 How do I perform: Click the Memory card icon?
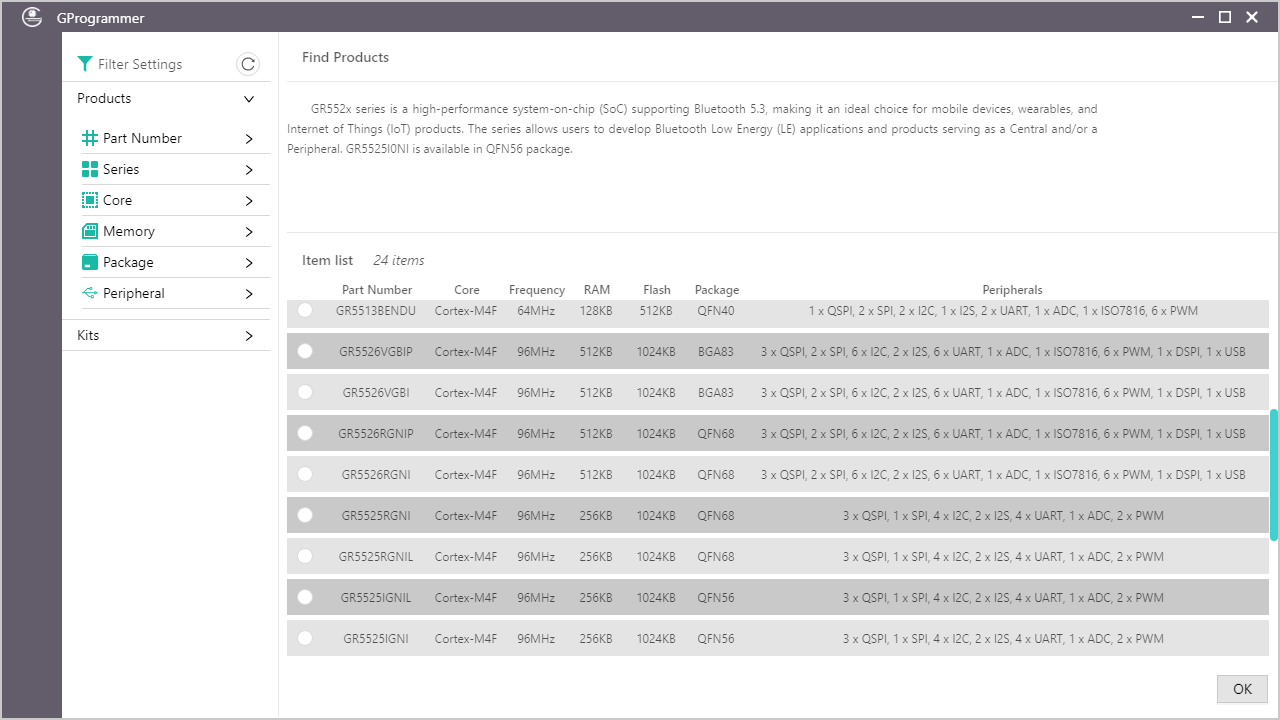tap(90, 231)
